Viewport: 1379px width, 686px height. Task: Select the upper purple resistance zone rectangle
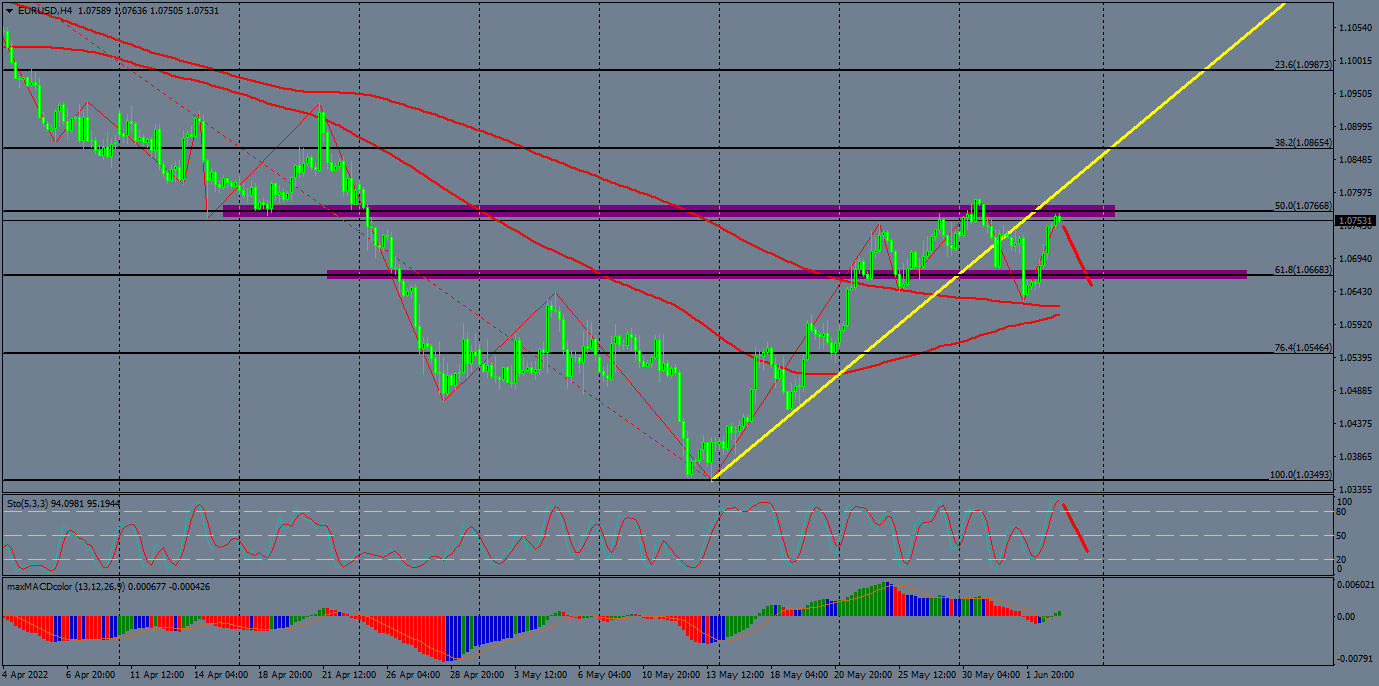(668, 211)
